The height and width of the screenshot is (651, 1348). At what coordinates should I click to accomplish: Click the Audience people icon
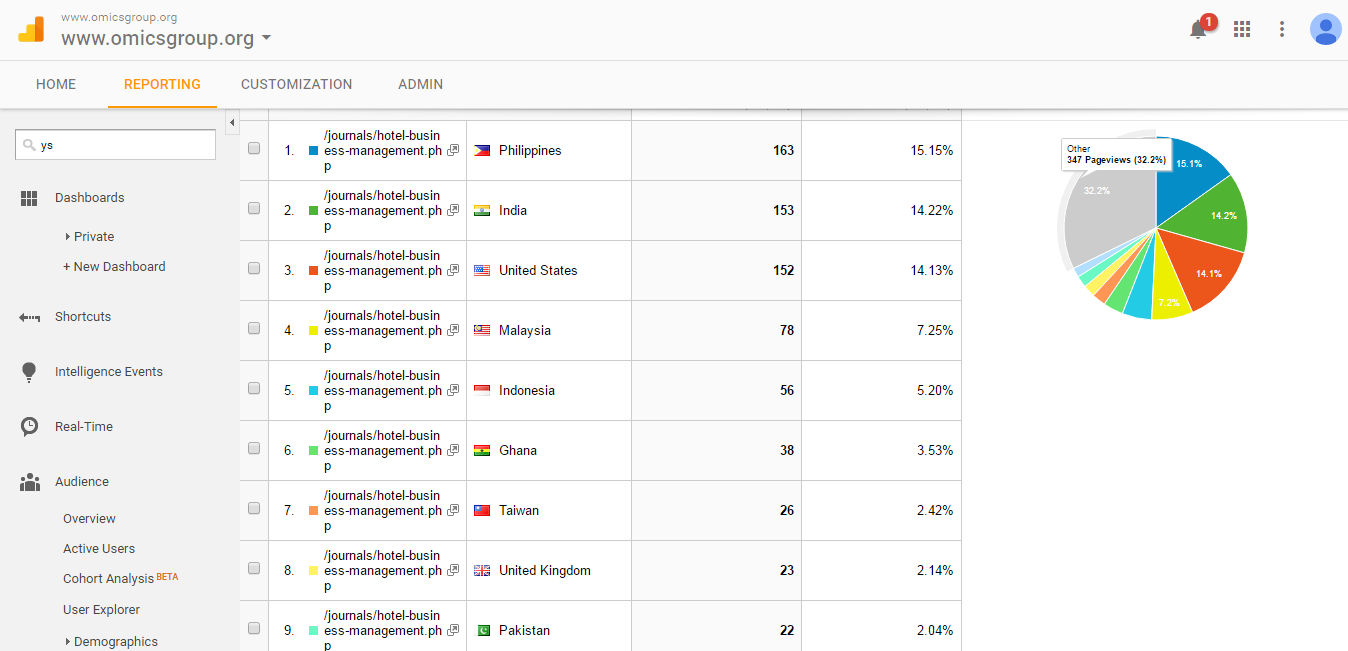(x=29, y=482)
